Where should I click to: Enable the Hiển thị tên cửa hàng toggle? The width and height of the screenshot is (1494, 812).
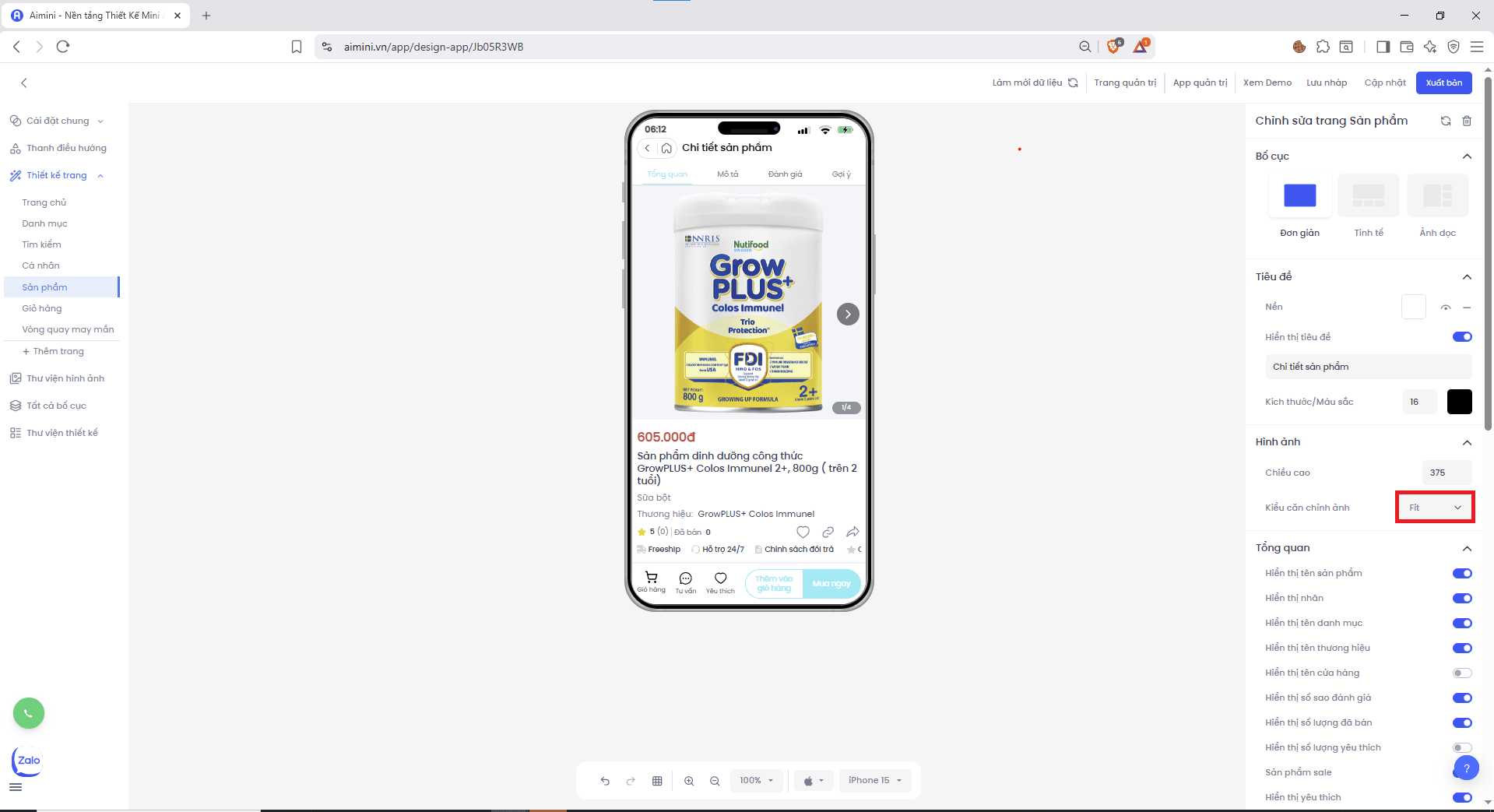tap(1461, 673)
